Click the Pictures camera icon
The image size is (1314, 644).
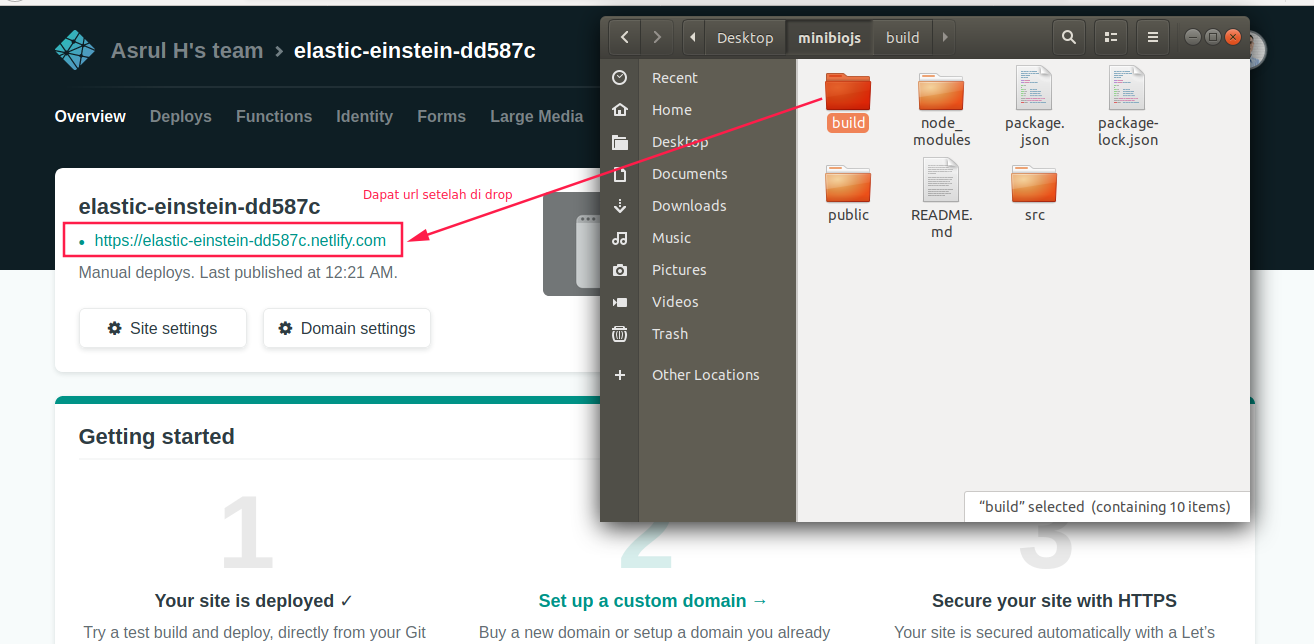tap(620, 270)
